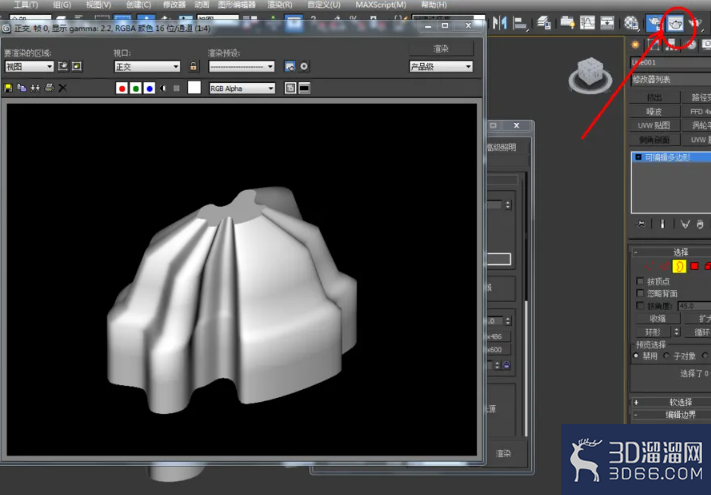Click the pin stack icon

tap(641, 224)
